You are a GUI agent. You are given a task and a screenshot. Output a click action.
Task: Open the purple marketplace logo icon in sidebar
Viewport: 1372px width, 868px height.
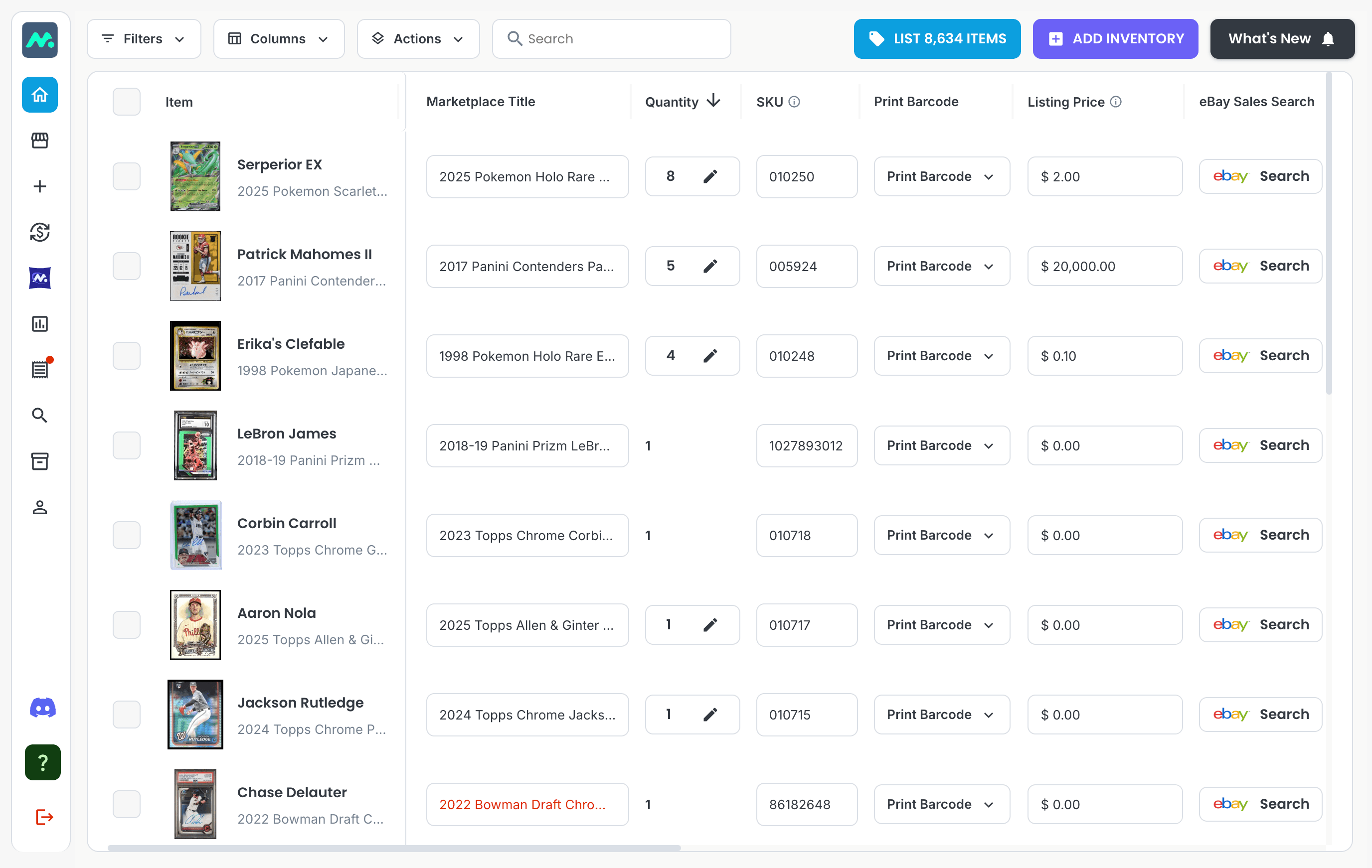40,278
